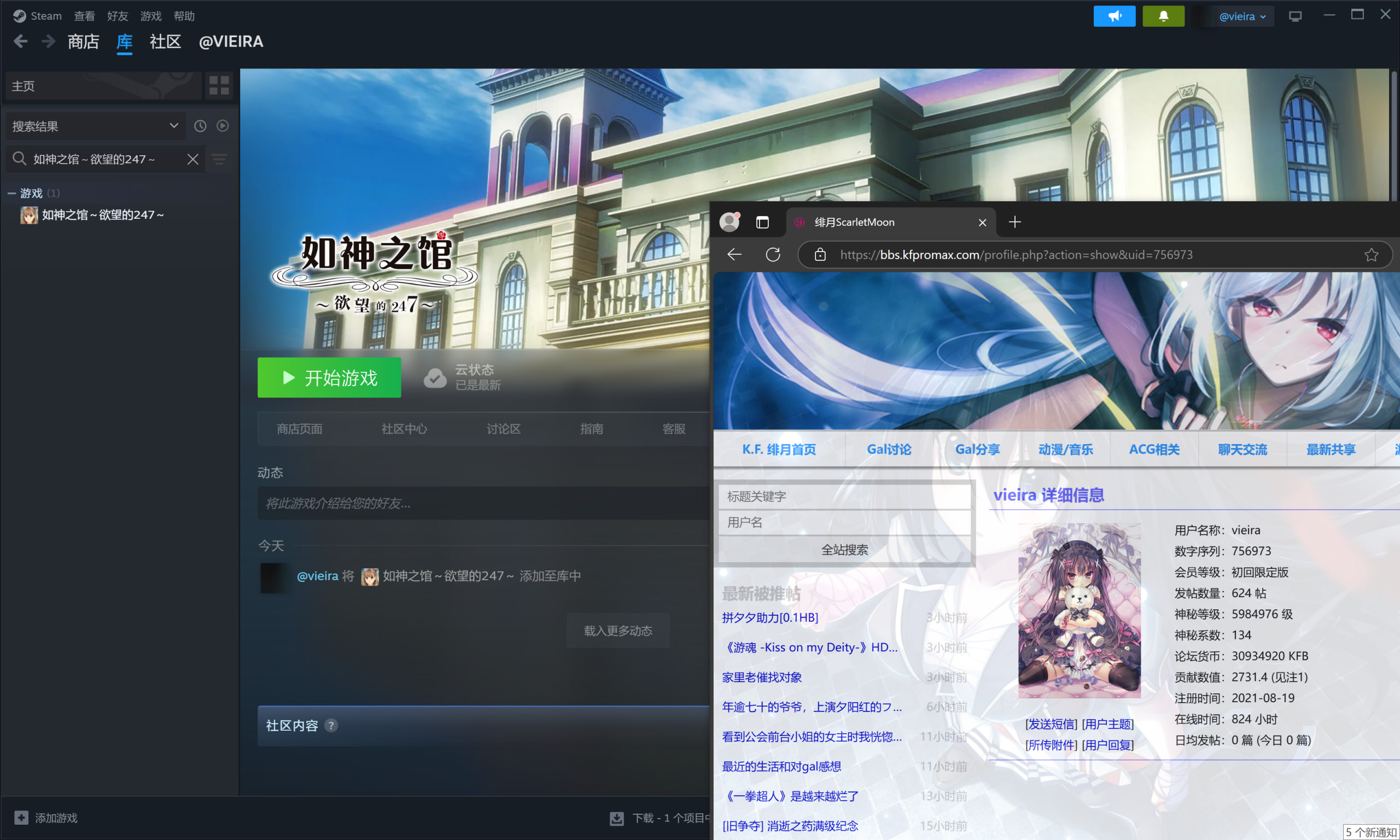This screenshot has width=1400, height=840.
Task: Select the Gal讨论 forum tab
Action: [889, 450]
